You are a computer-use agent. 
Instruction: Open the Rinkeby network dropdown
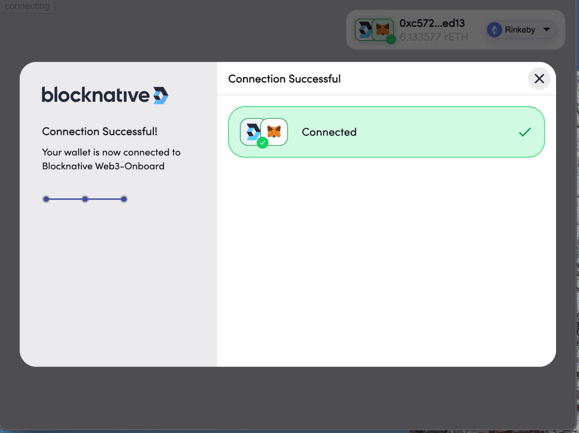(521, 30)
